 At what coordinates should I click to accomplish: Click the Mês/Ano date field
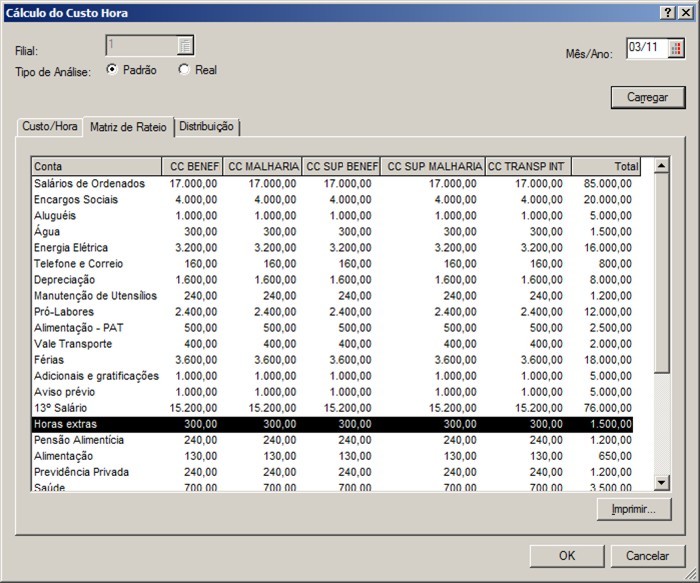coord(646,48)
